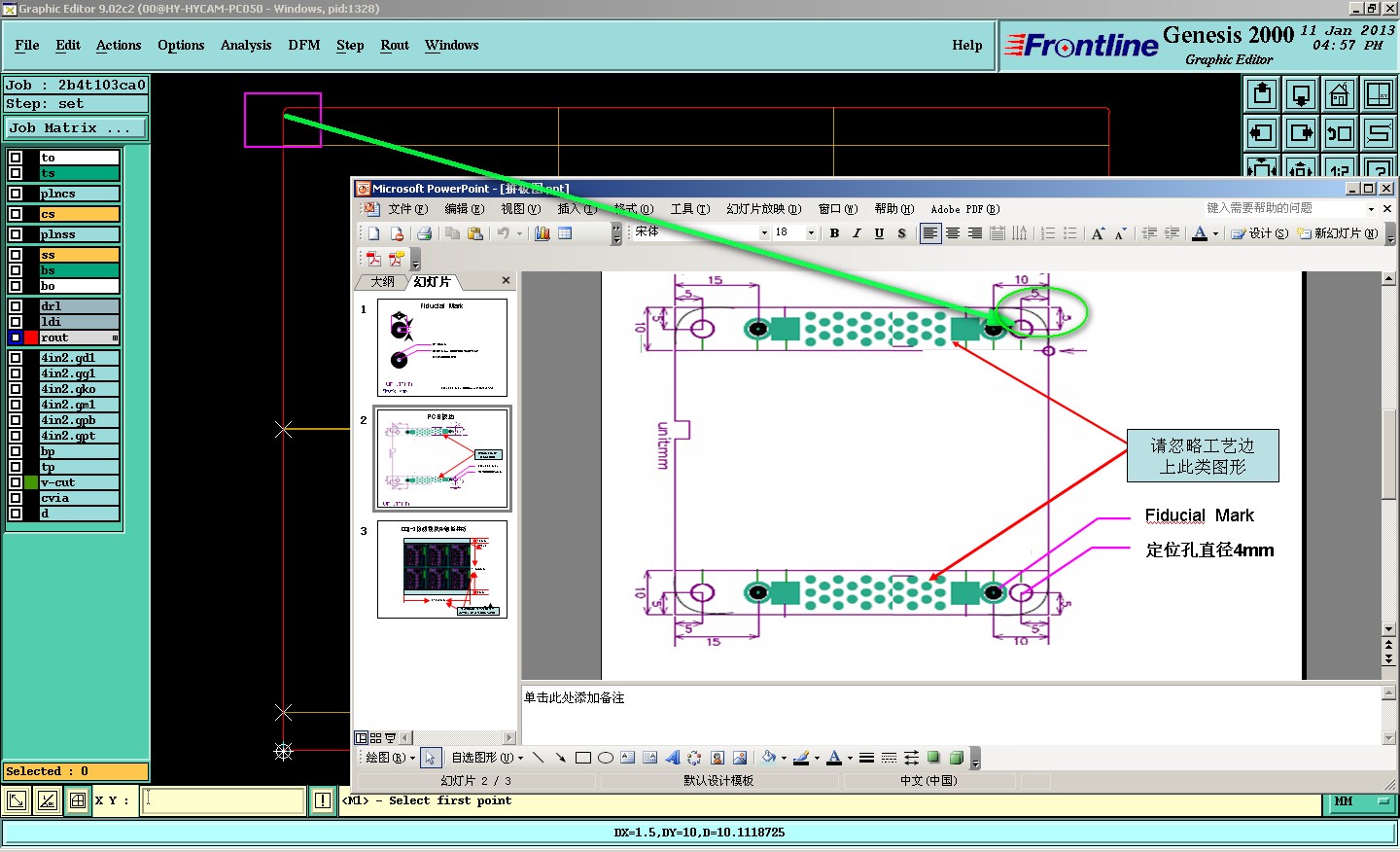This screenshot has width=1400, height=852.
Task: Toggle the 'drl' layer checkbox
Action: (16, 306)
